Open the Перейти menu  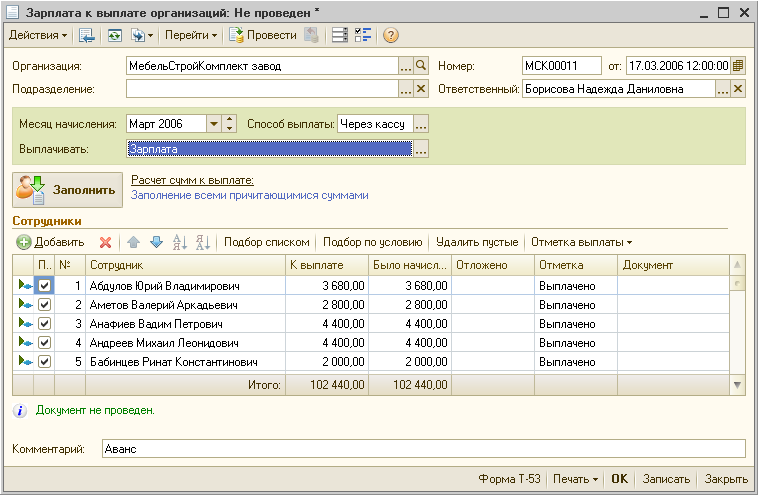pyautogui.click(x=191, y=35)
